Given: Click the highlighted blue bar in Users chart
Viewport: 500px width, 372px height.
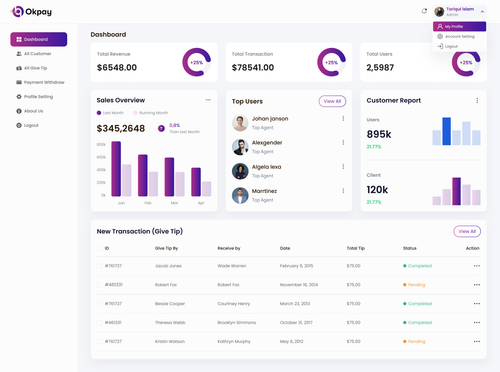Looking at the screenshot, I should [x=447, y=131].
